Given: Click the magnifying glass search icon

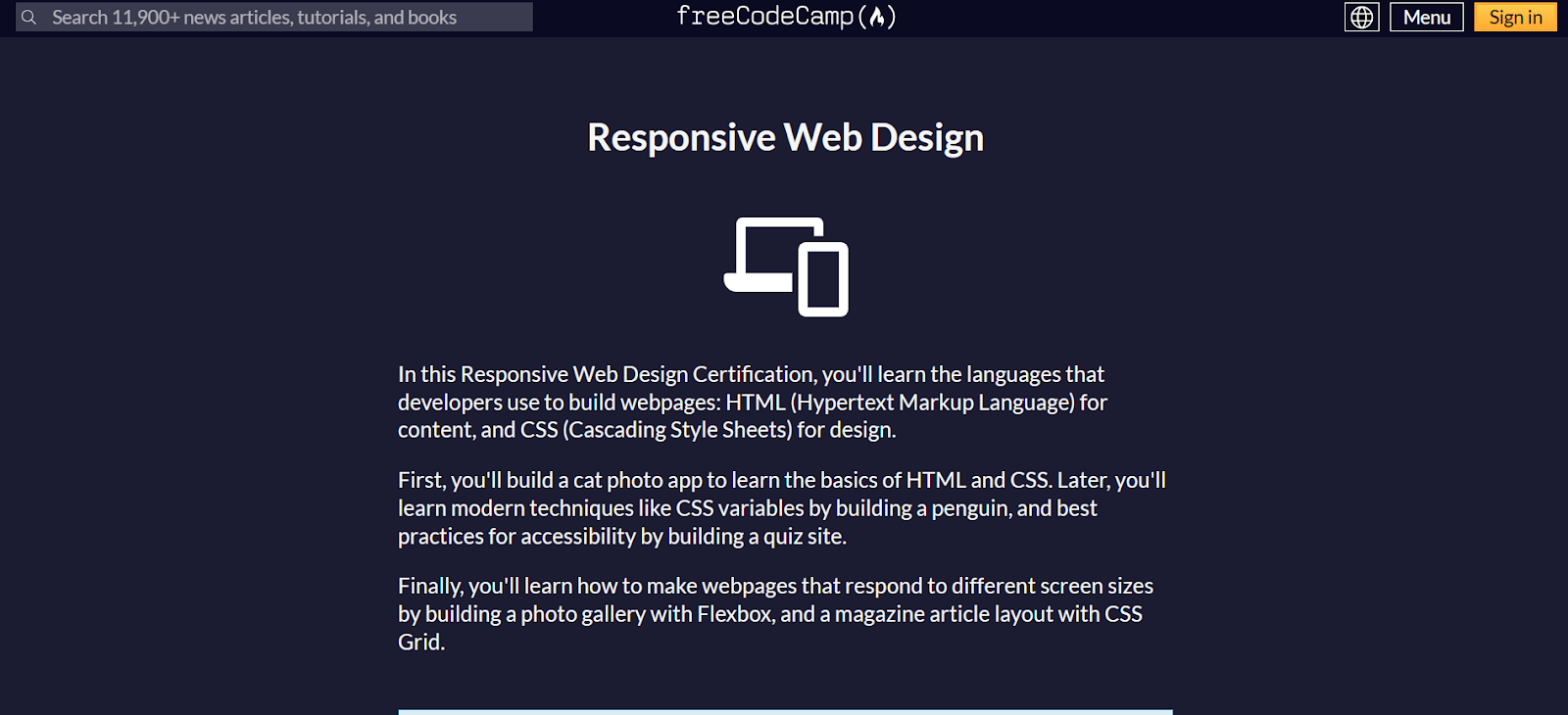Looking at the screenshot, I should pos(29,18).
